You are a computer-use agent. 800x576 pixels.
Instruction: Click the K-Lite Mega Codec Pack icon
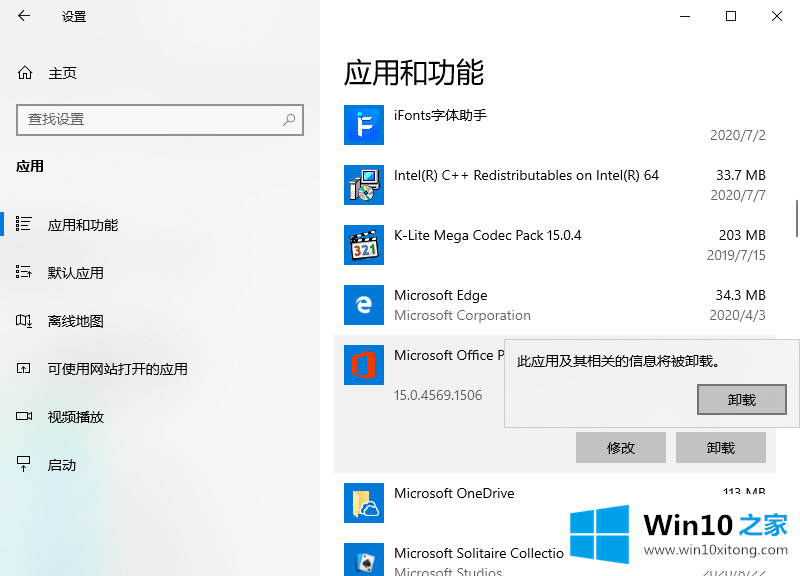pos(364,245)
